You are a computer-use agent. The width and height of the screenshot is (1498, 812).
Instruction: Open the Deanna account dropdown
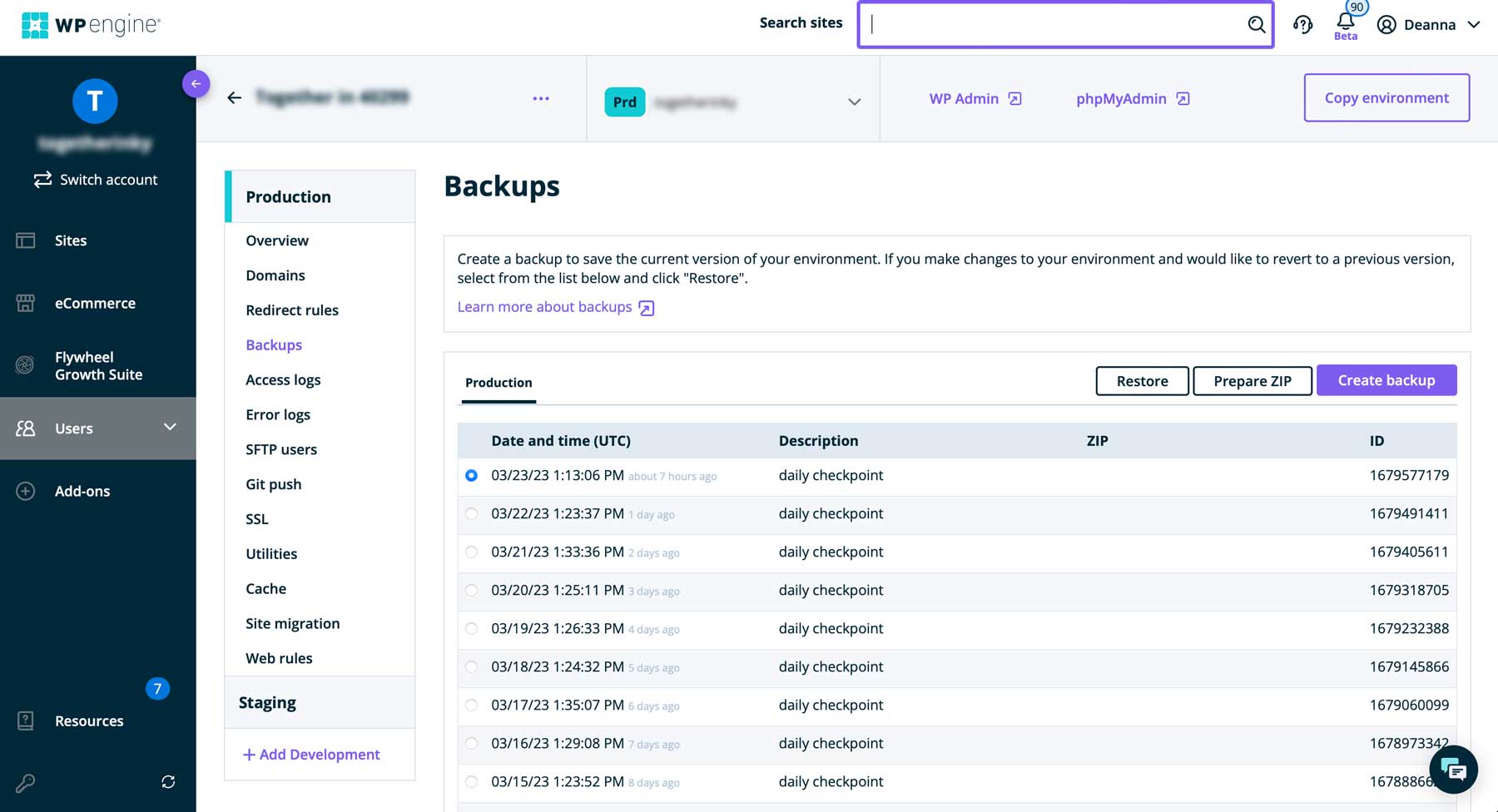[x=1428, y=24]
